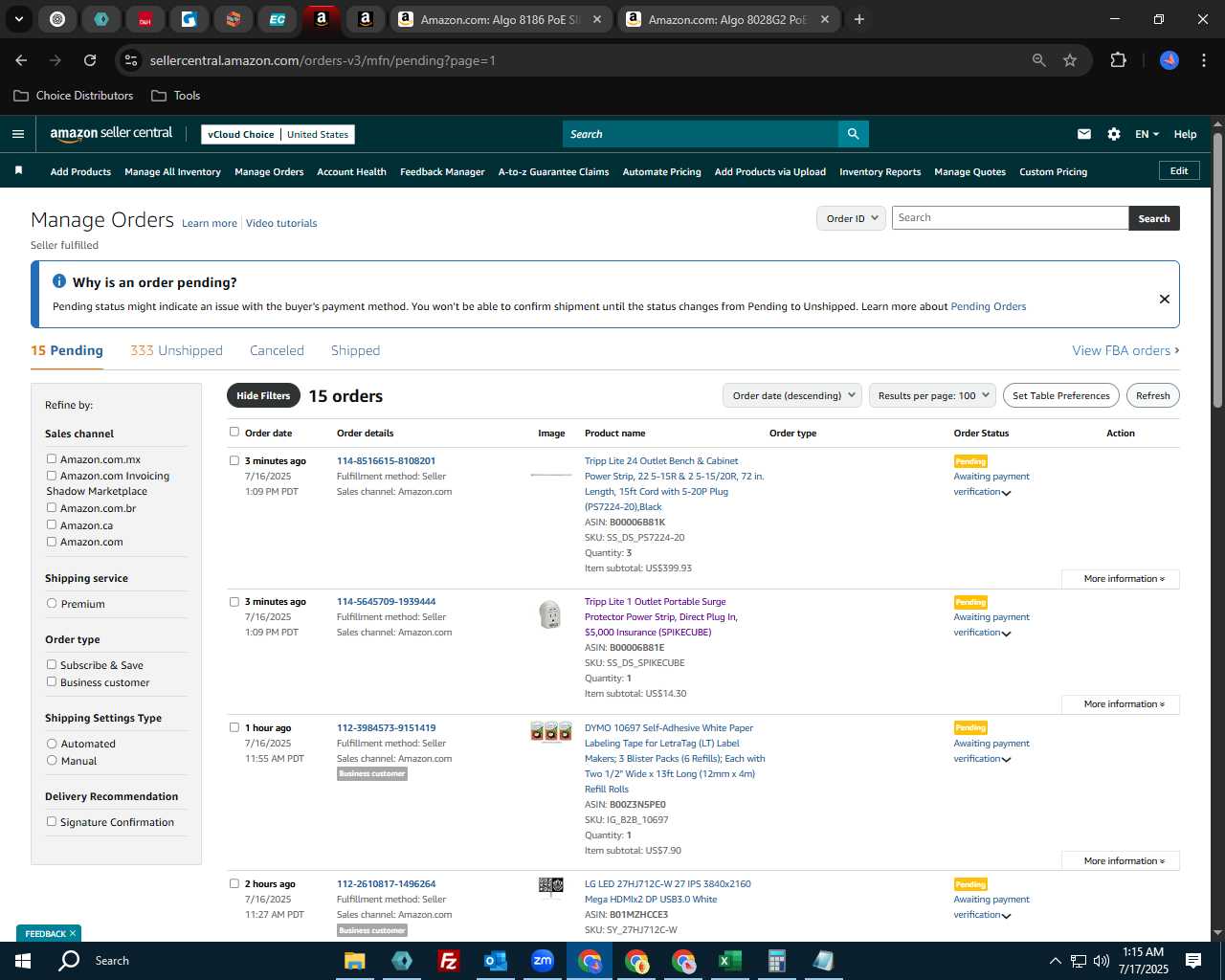Open the Windows Start menu
The height and width of the screenshot is (980, 1225).
click(23, 961)
